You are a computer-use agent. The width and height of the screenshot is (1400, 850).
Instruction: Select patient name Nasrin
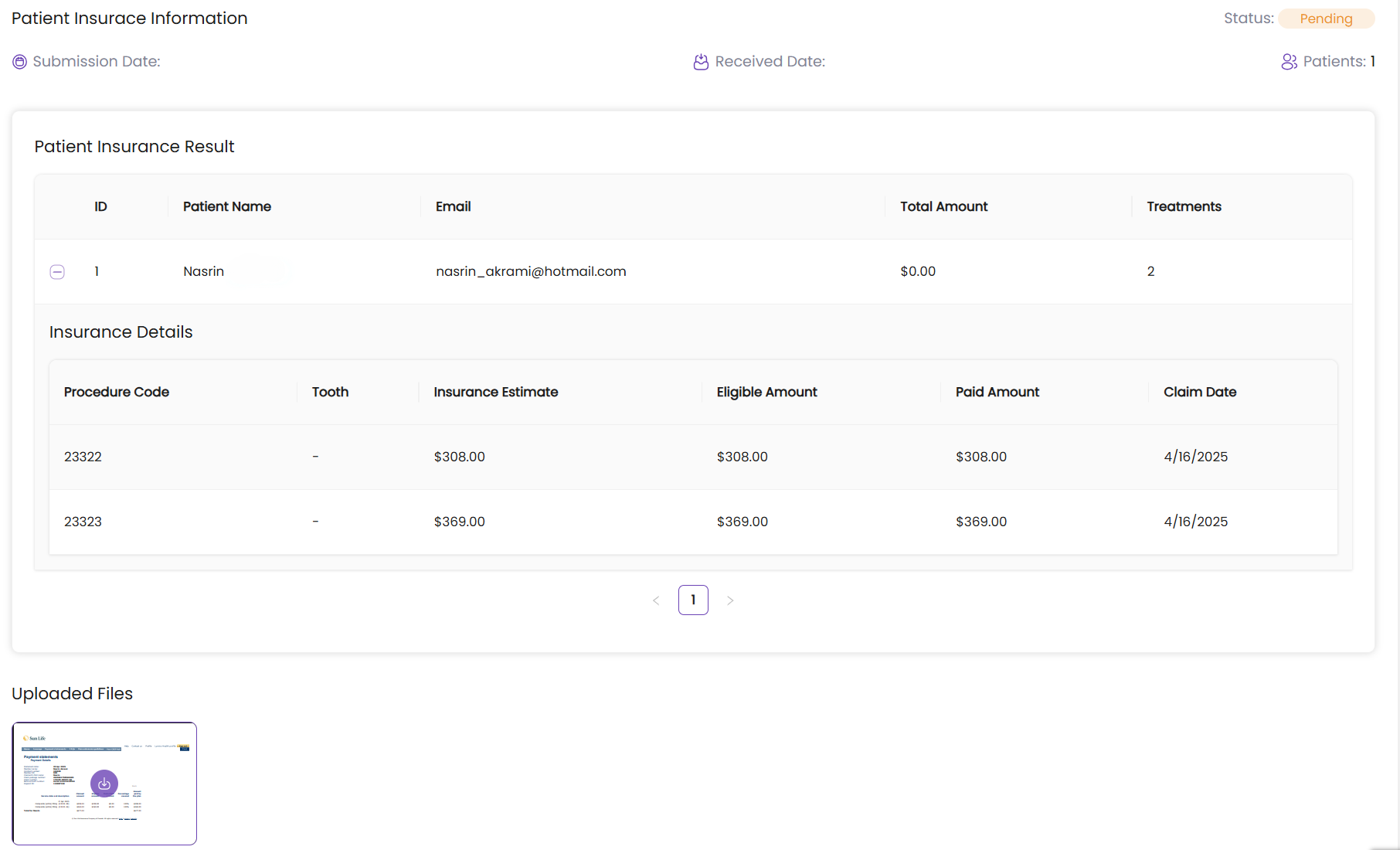[204, 271]
